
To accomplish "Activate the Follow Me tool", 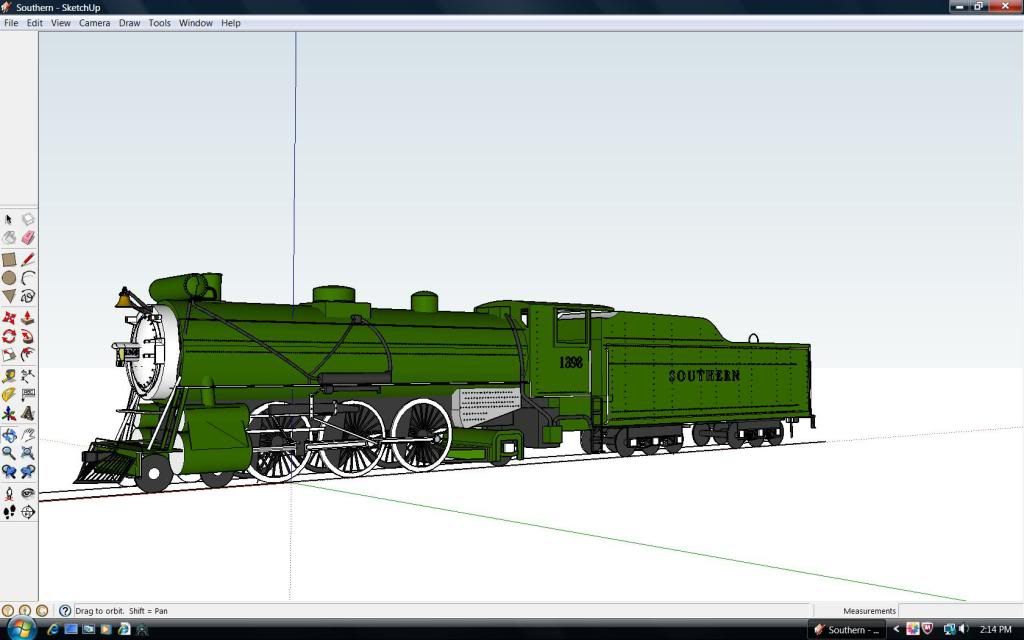I will pyautogui.click(x=27, y=336).
